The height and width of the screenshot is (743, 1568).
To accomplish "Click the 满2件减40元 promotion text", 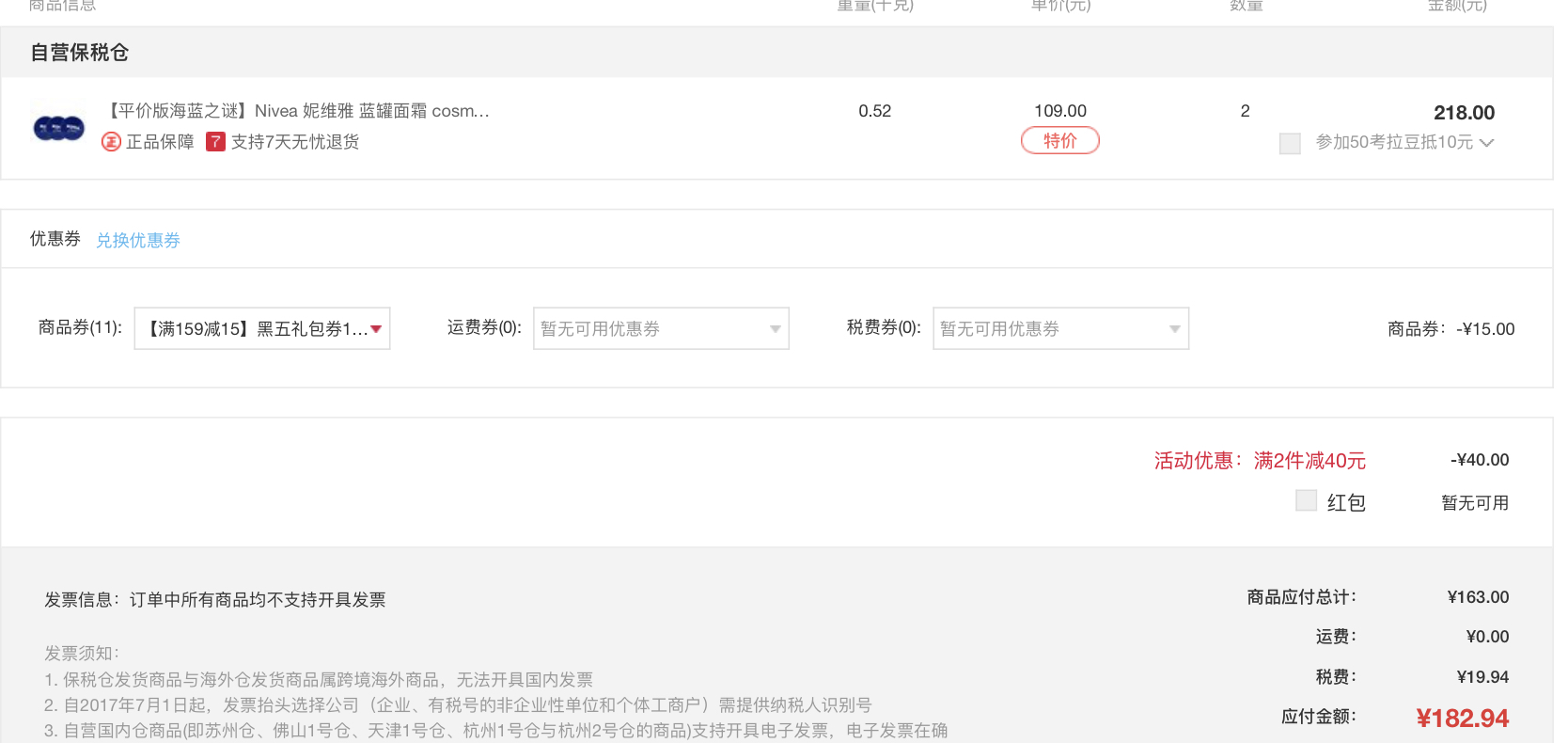I will [x=1309, y=461].
